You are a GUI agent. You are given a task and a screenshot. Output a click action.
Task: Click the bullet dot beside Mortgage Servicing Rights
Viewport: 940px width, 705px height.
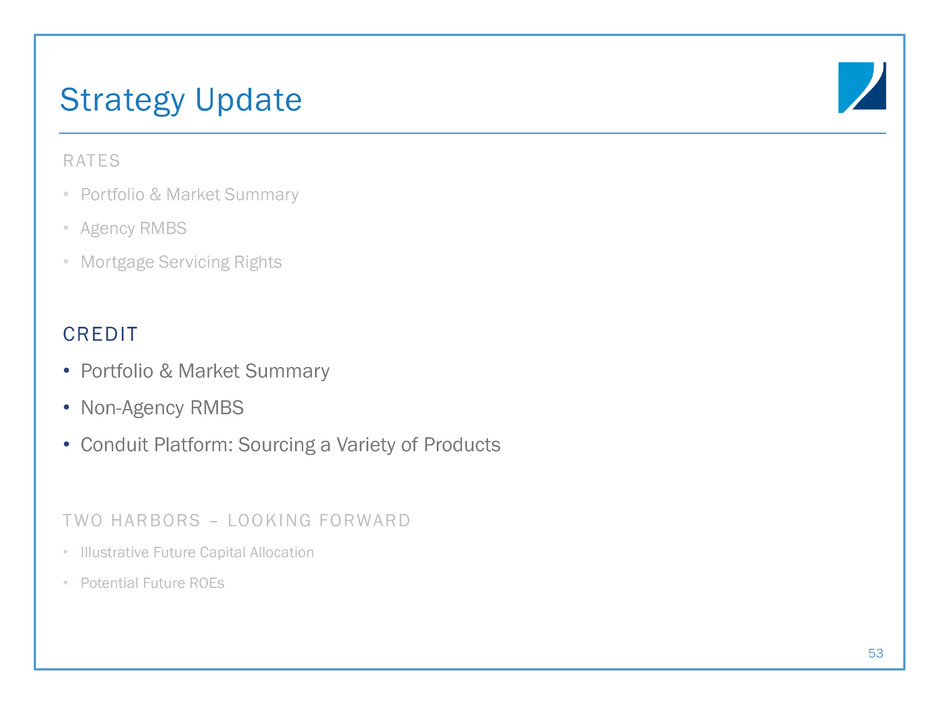66,263
